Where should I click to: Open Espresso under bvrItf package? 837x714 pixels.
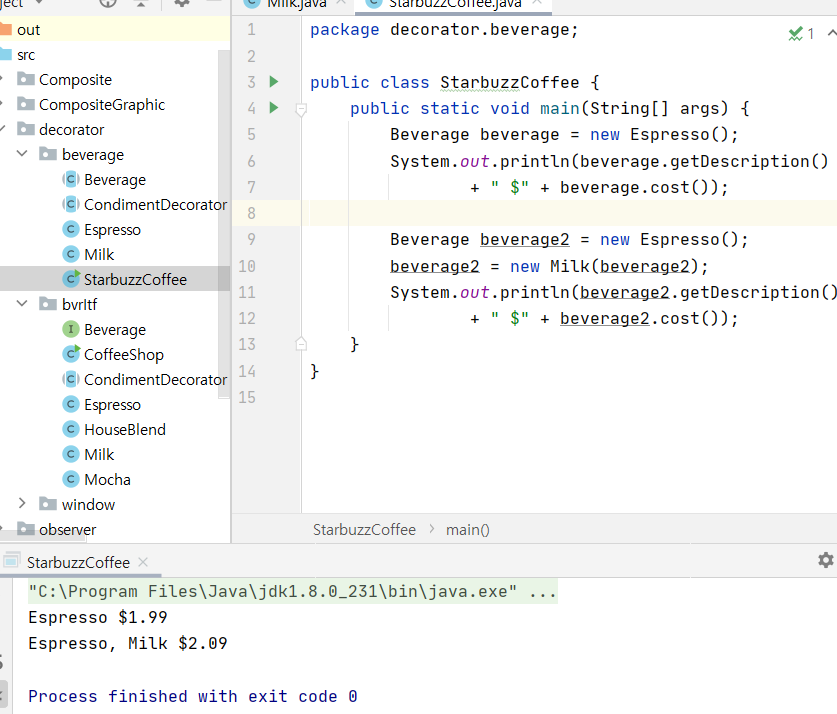coord(112,404)
